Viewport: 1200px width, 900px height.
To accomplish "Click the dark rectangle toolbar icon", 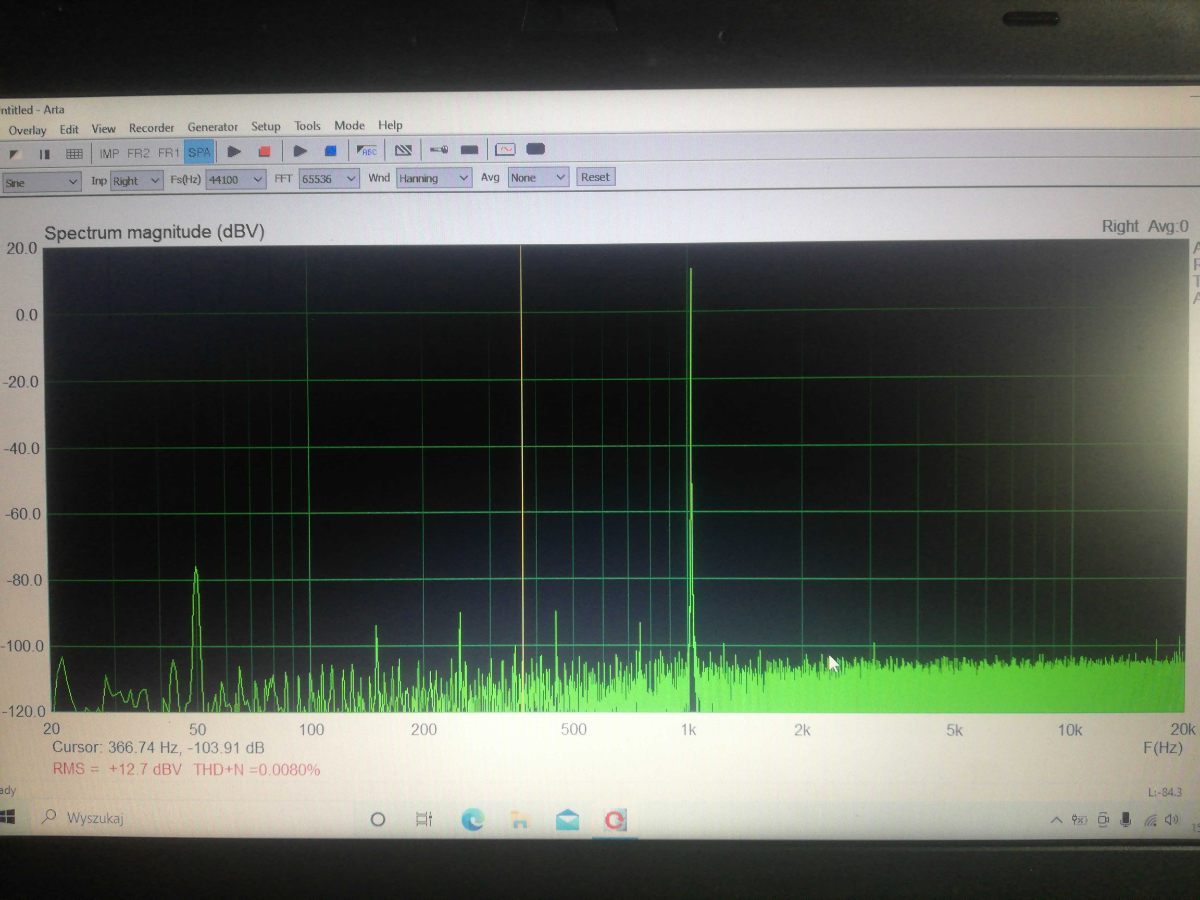I will [469, 150].
